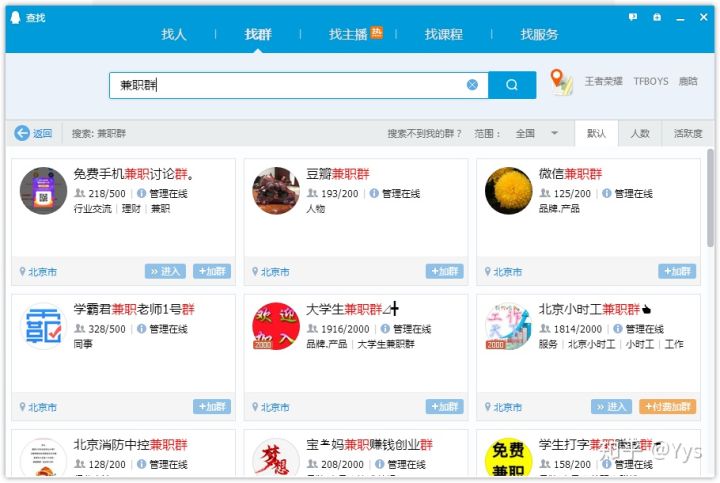The height and width of the screenshot is (483, 720).
Task: Click the 理财 tag
Action: (131, 208)
